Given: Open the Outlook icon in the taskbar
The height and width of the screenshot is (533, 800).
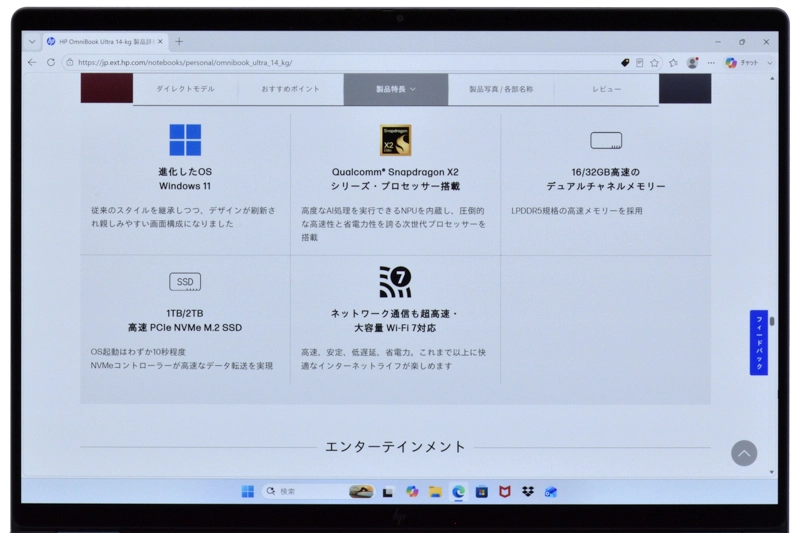Looking at the screenshot, I should click(x=551, y=492).
